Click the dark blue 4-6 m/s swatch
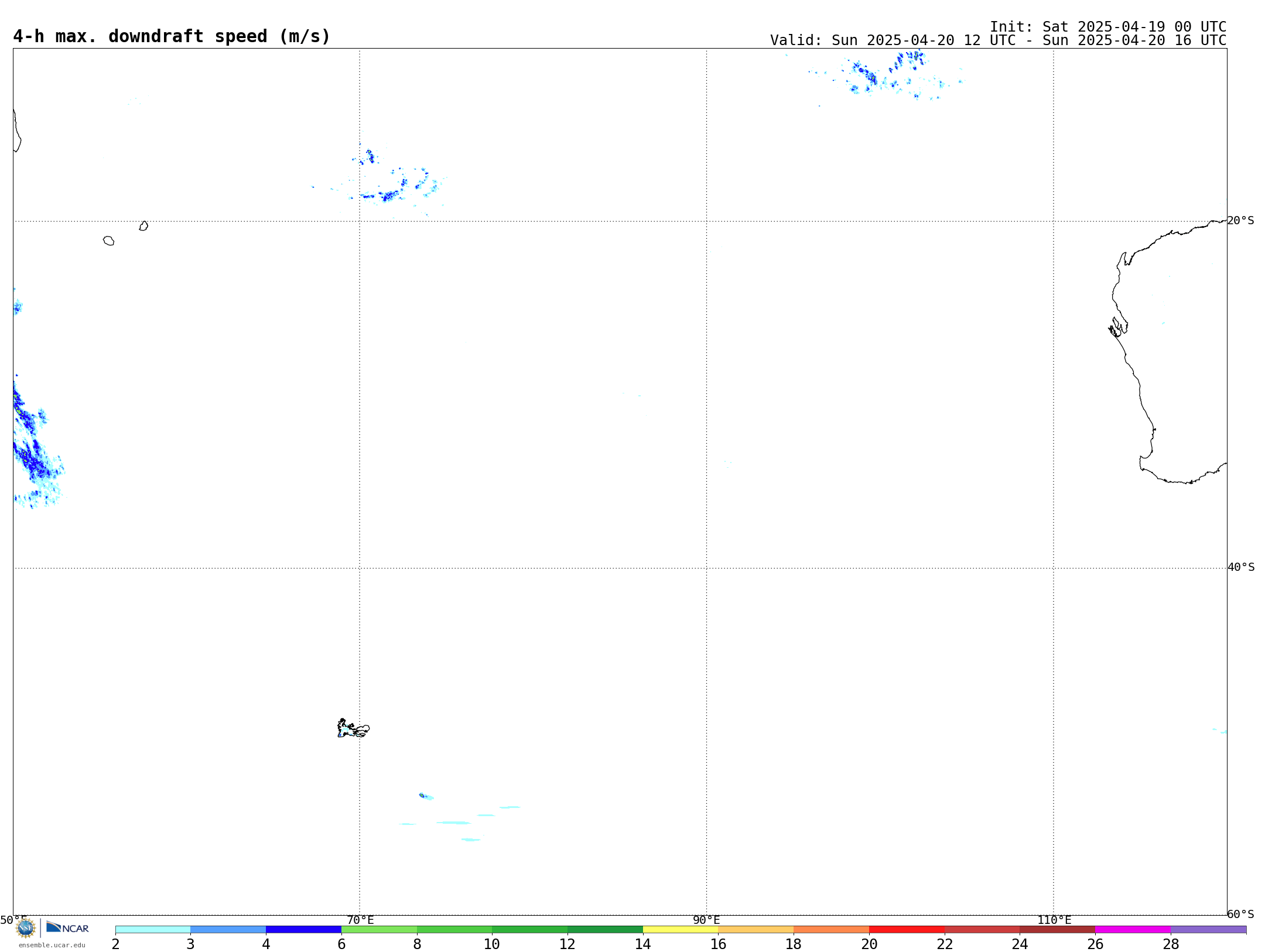This screenshot has width=1265, height=952. pos(303,930)
